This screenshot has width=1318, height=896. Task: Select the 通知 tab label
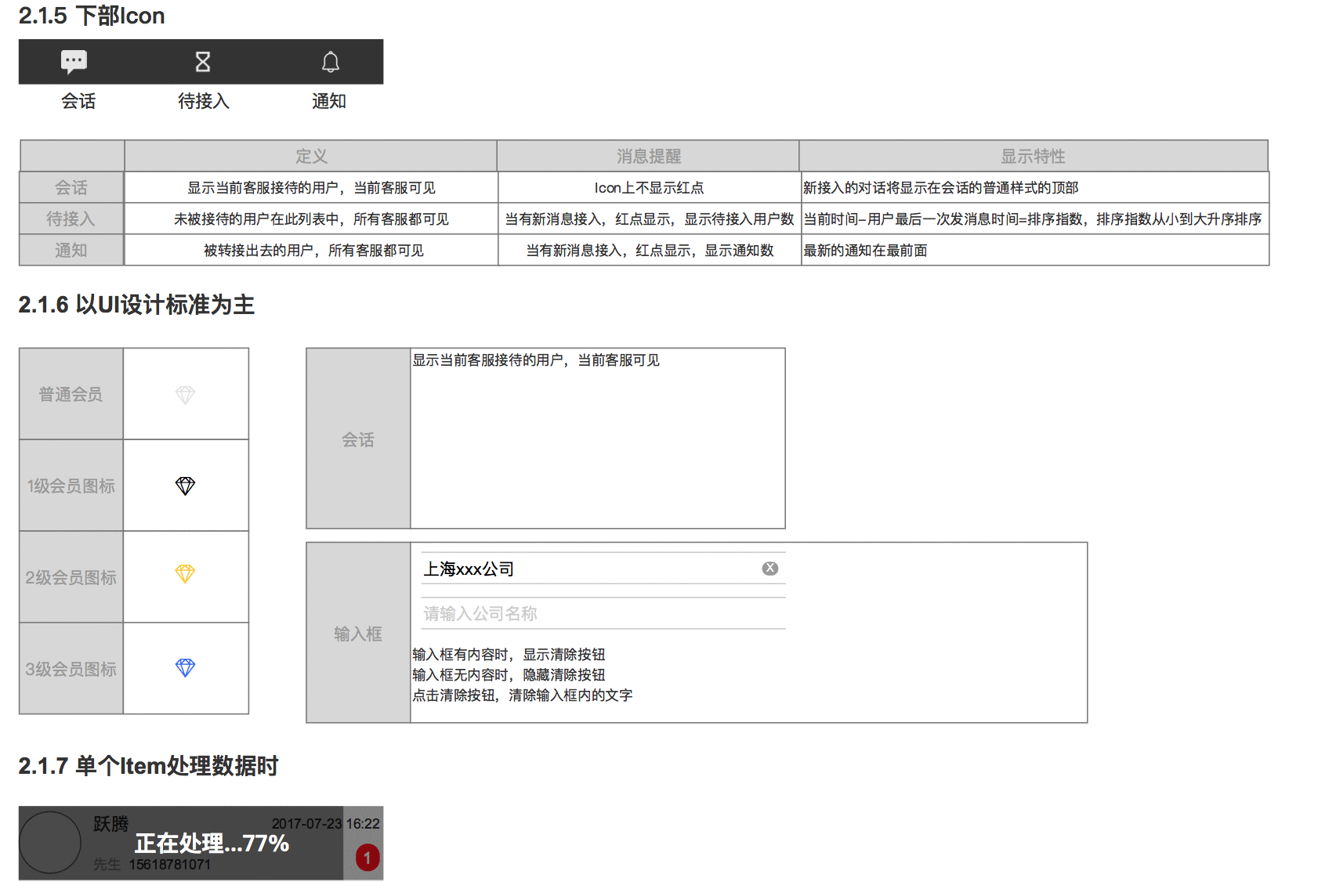(329, 101)
